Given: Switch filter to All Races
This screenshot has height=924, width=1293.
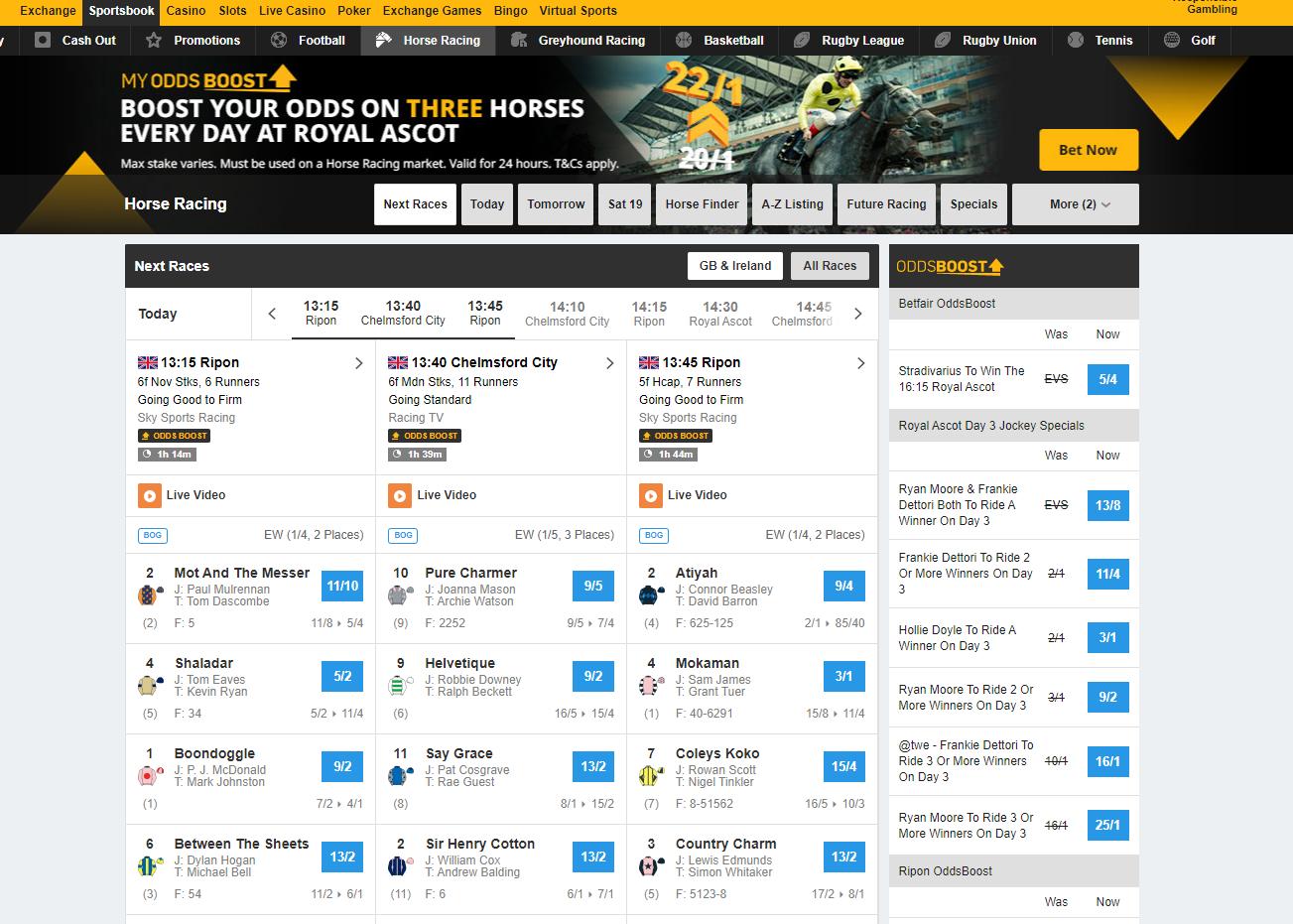Looking at the screenshot, I should tap(830, 266).
